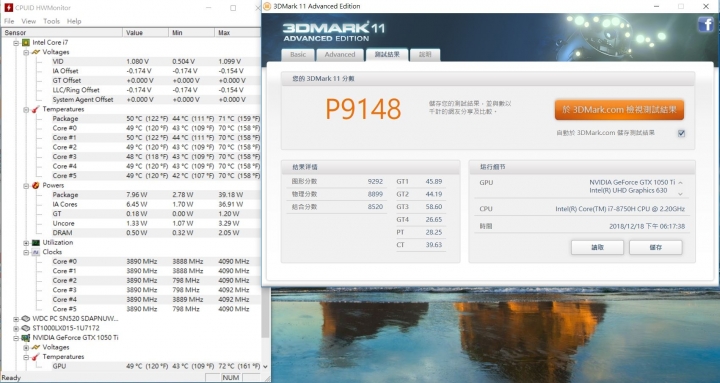Click the GPU list scroll-up arrow

click(x=681, y=183)
